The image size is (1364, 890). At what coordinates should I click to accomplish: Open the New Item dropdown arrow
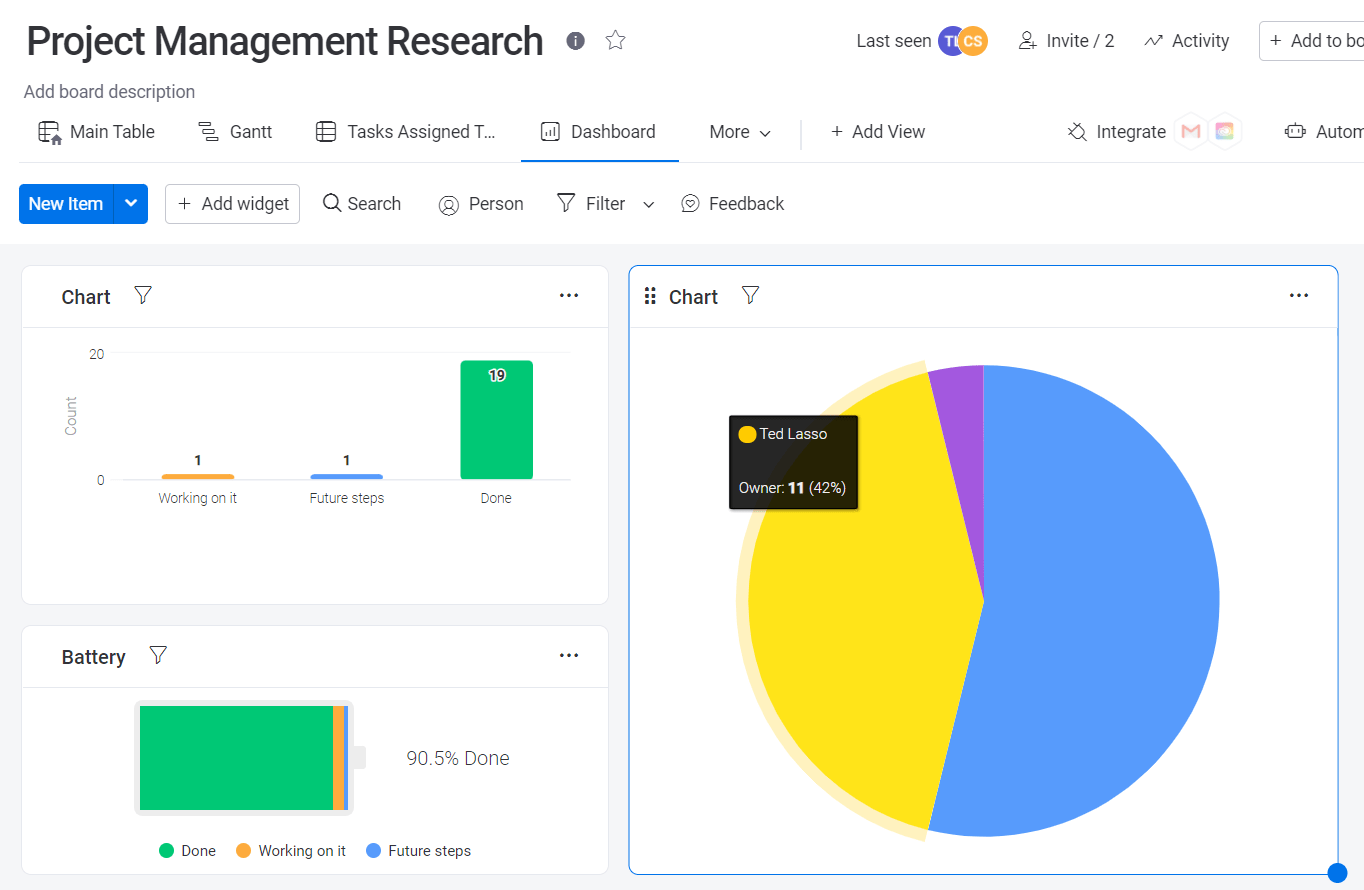(131, 203)
